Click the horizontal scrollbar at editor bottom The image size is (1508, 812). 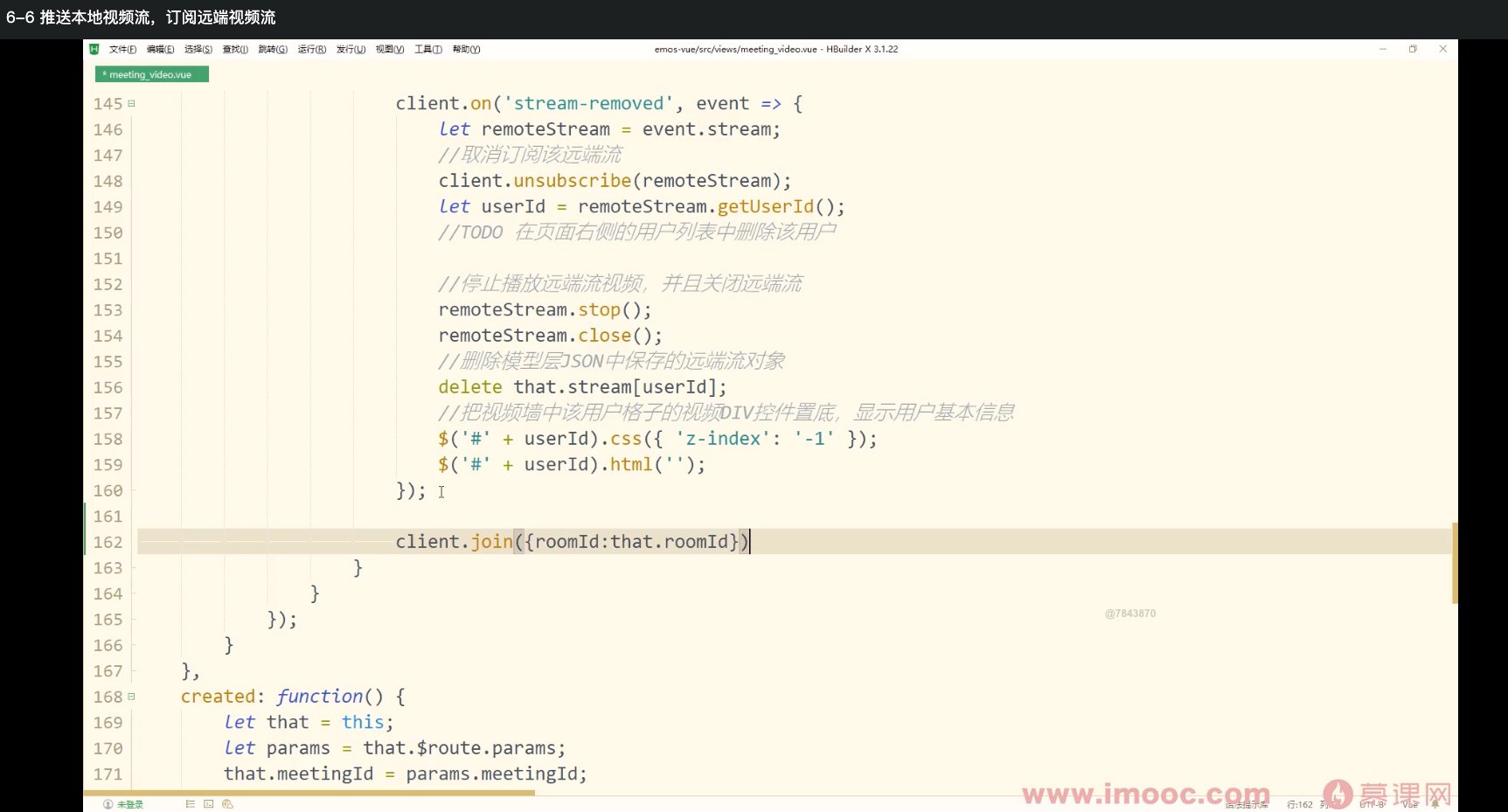coord(309,793)
